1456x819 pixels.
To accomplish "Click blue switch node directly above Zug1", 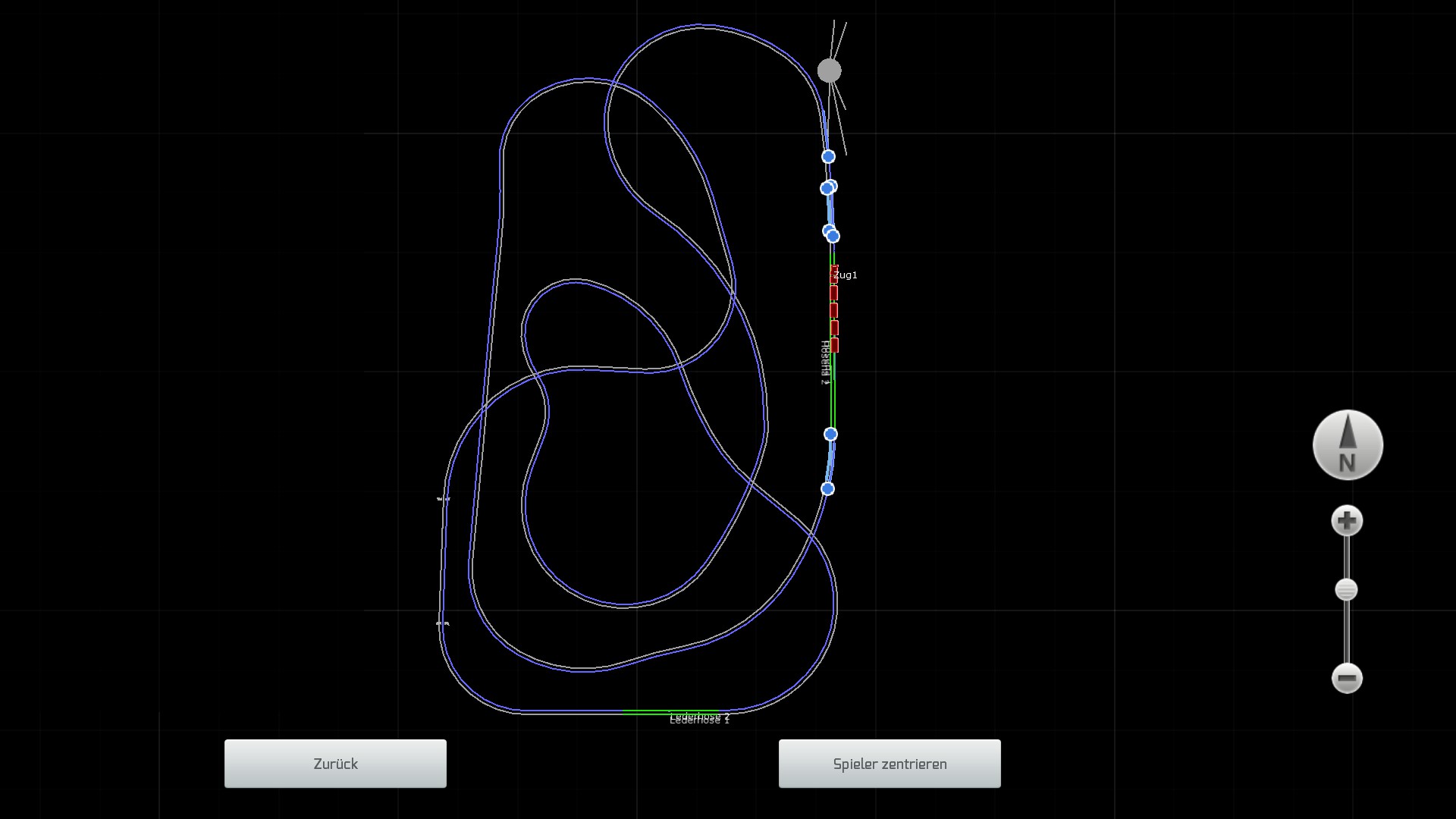I will [833, 236].
